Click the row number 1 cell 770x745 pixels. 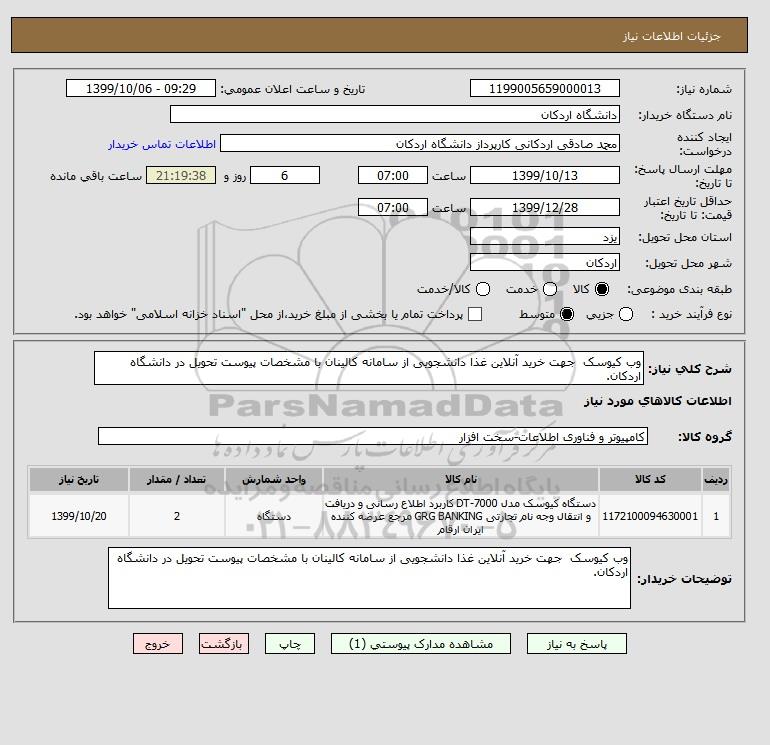tap(716, 516)
